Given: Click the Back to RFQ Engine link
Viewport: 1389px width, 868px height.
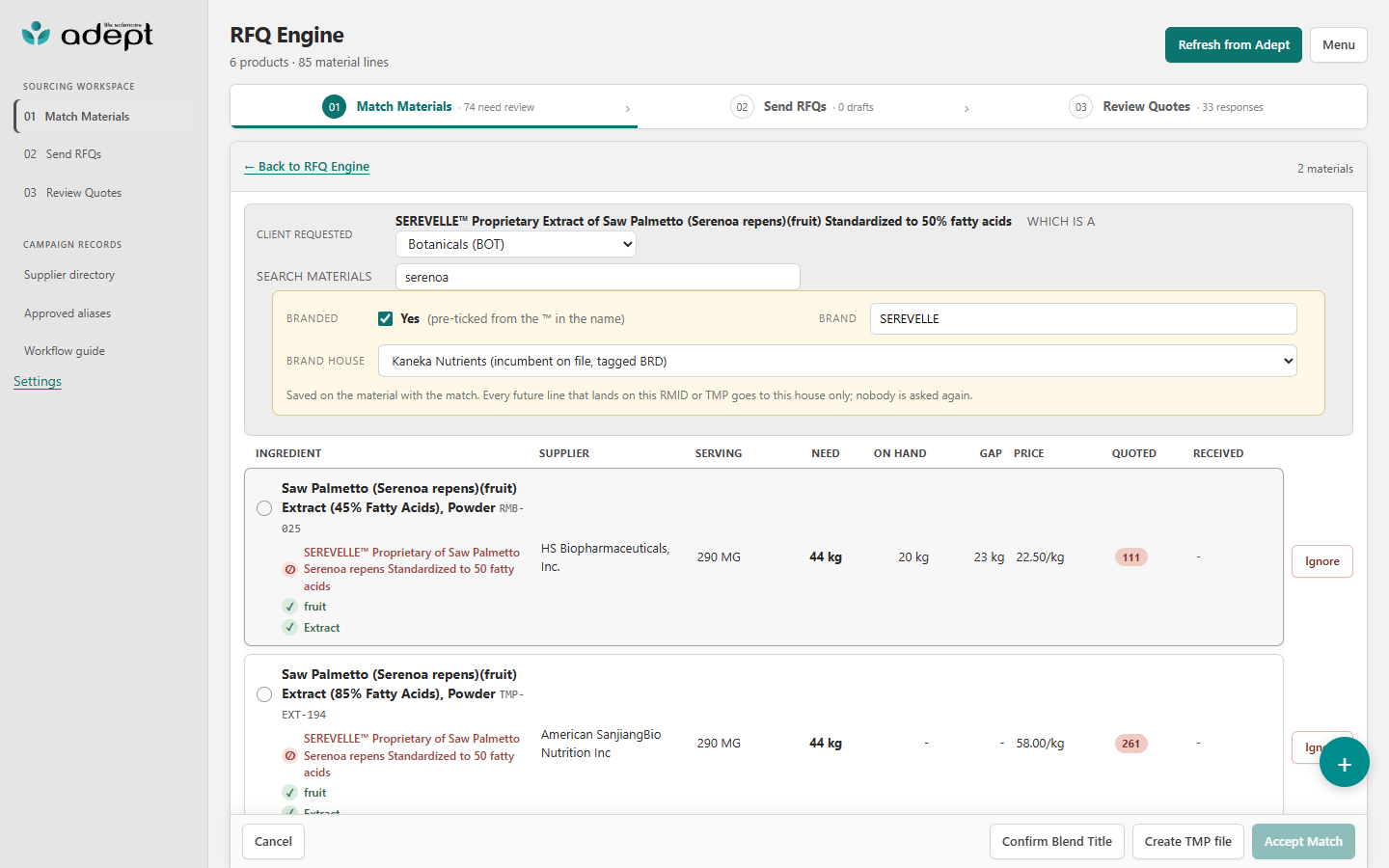Looking at the screenshot, I should click(307, 167).
